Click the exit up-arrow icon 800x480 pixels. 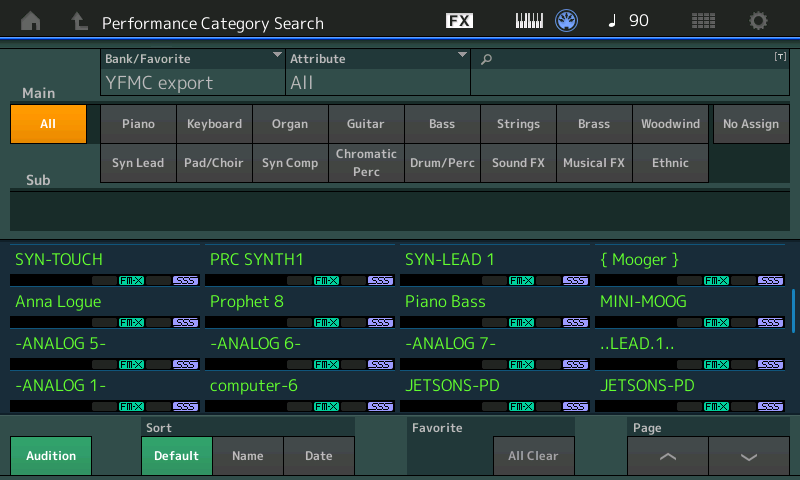79,21
